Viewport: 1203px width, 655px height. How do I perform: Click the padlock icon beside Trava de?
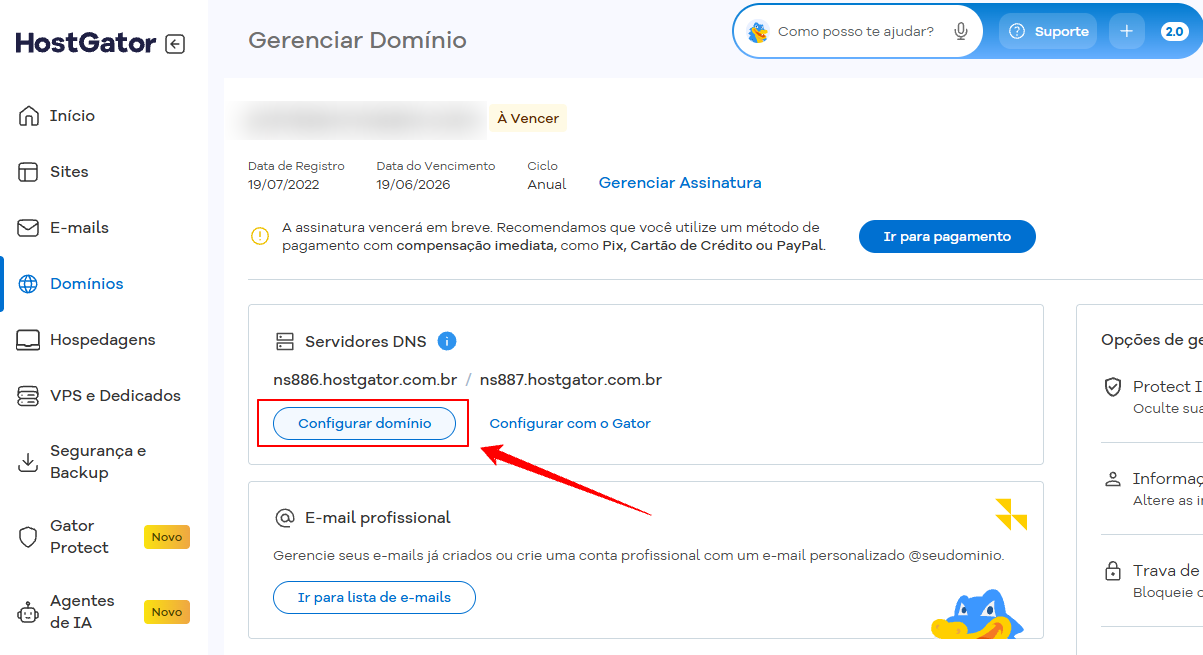pos(1112,571)
